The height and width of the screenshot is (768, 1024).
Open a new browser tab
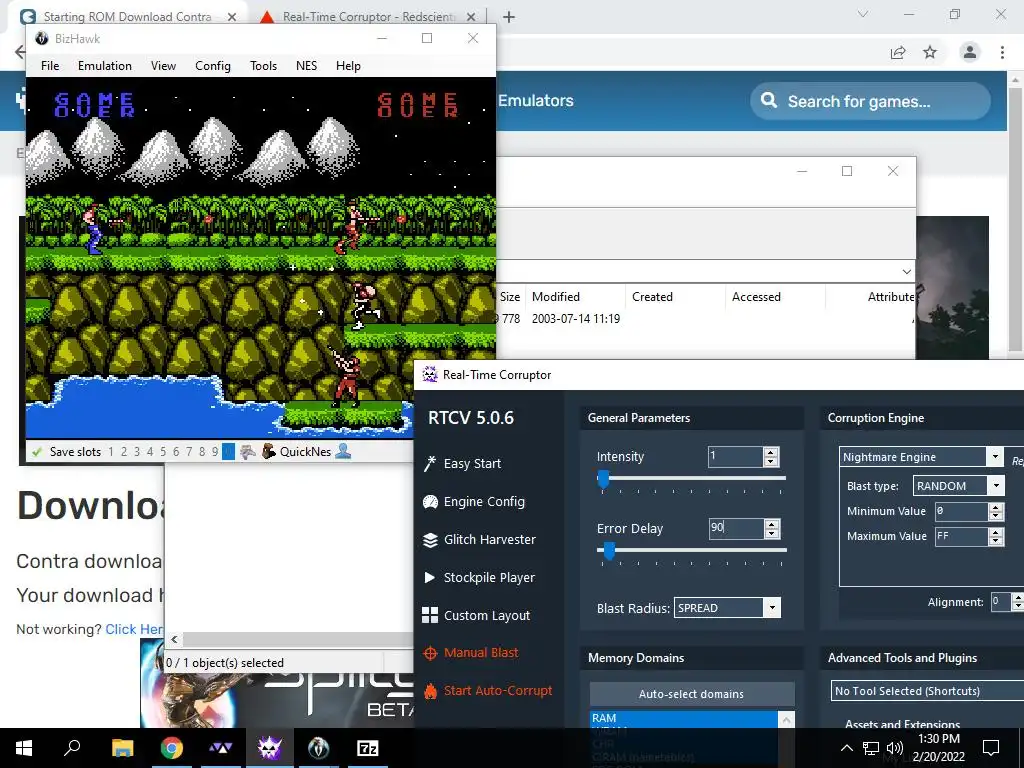pos(509,17)
